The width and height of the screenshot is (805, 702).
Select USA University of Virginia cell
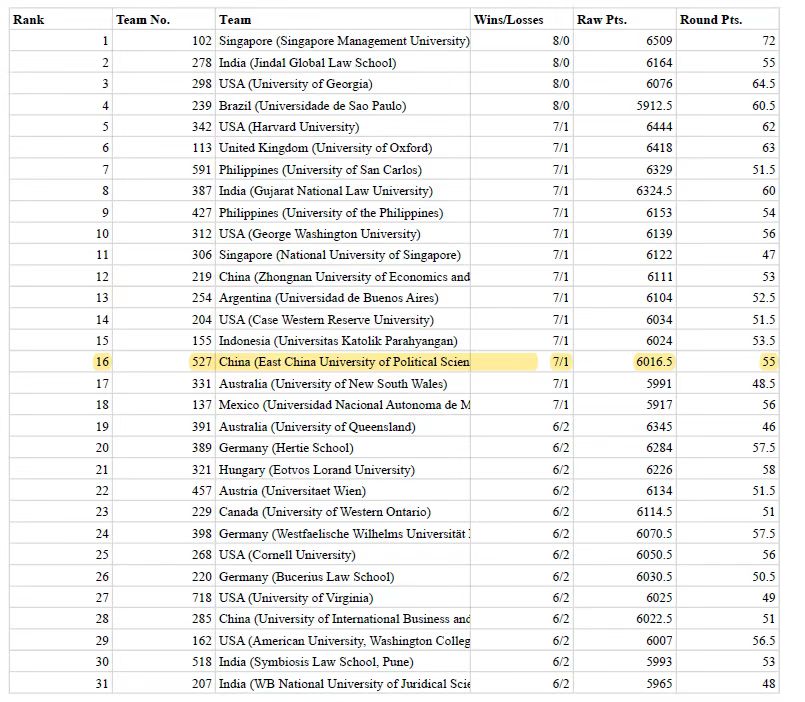pyautogui.click(x=342, y=598)
